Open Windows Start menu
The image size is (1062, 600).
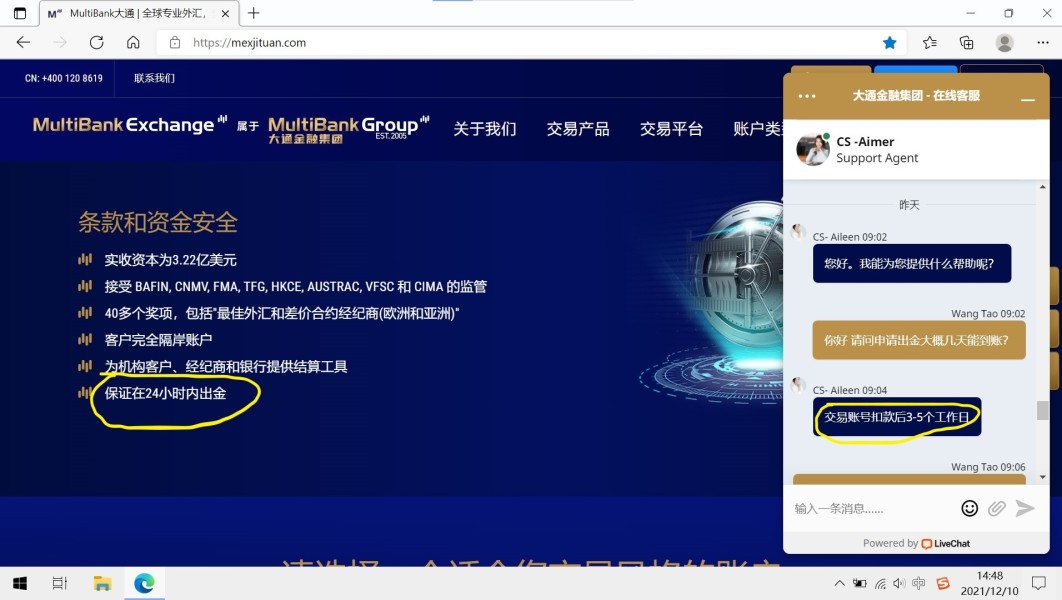coord(20,583)
